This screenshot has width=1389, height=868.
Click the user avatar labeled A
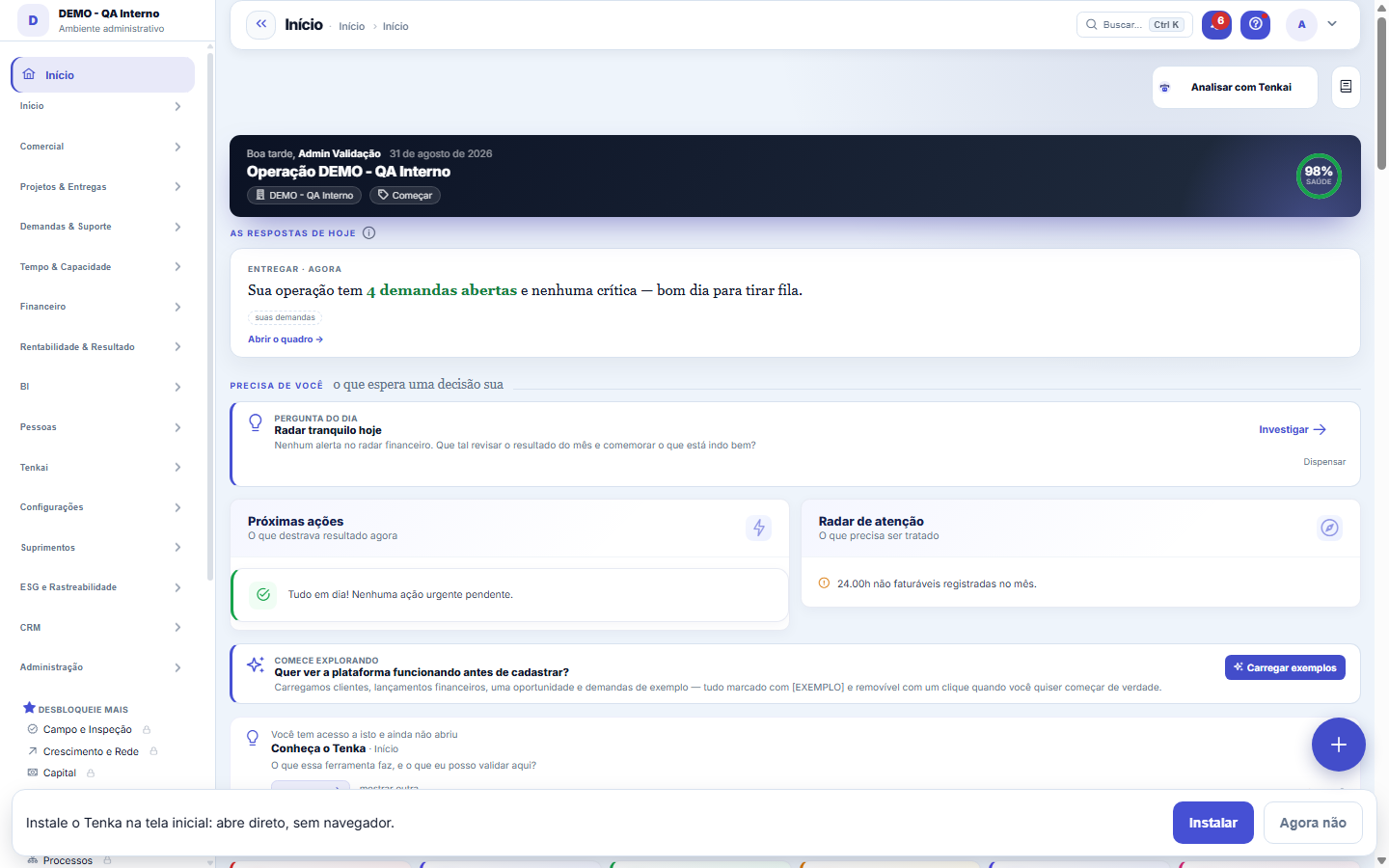(x=1301, y=25)
